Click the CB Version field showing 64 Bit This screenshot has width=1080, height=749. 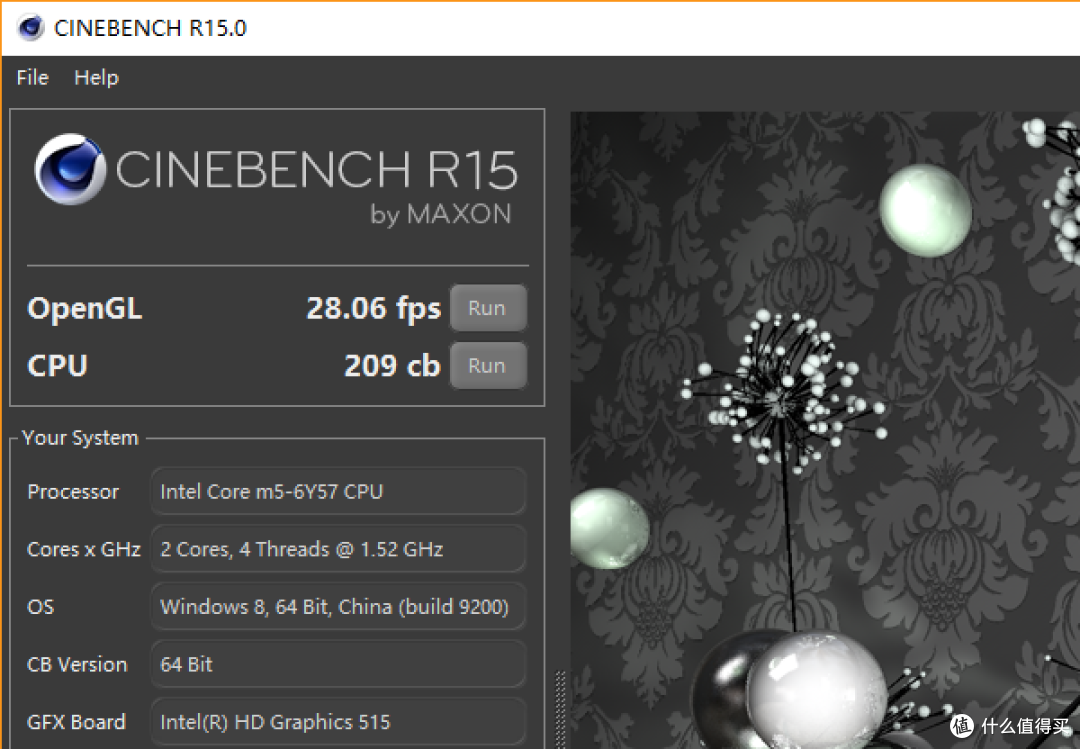(338, 664)
